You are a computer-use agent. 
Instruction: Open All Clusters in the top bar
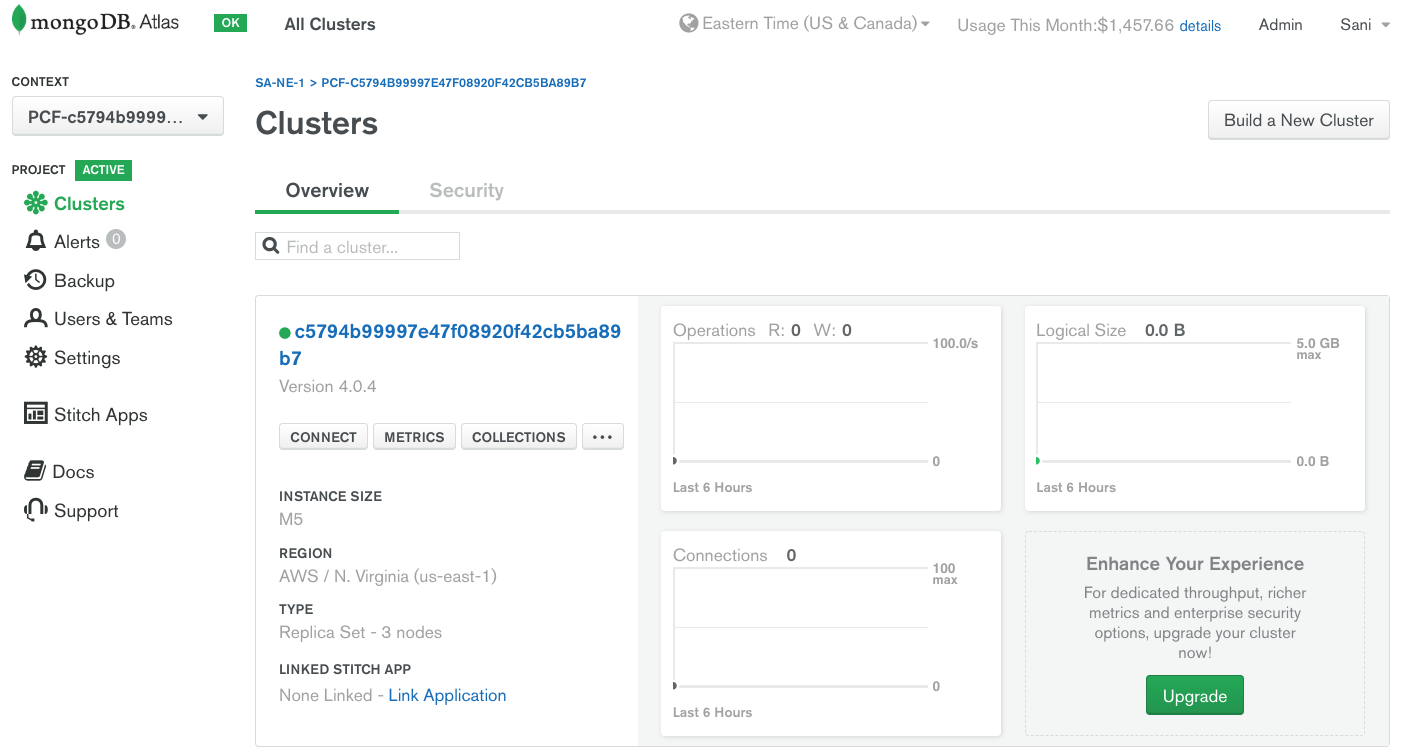[x=330, y=24]
